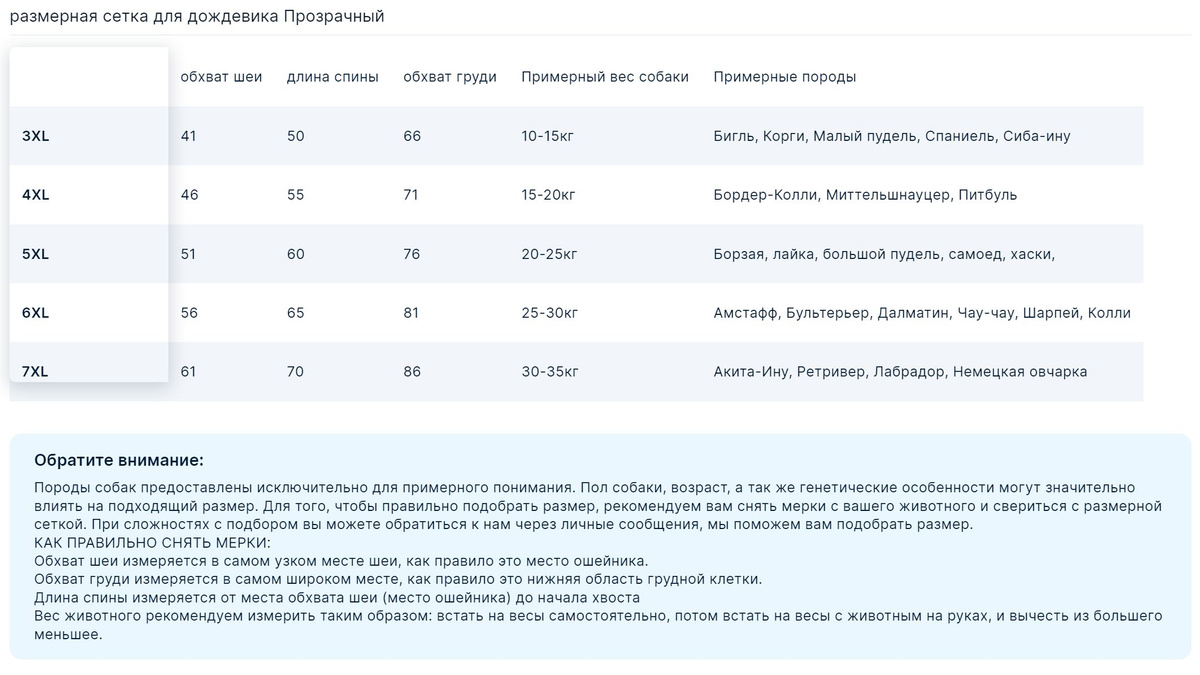Click the 'Примерные породы' column header
The height and width of the screenshot is (675, 1200).
(785, 77)
